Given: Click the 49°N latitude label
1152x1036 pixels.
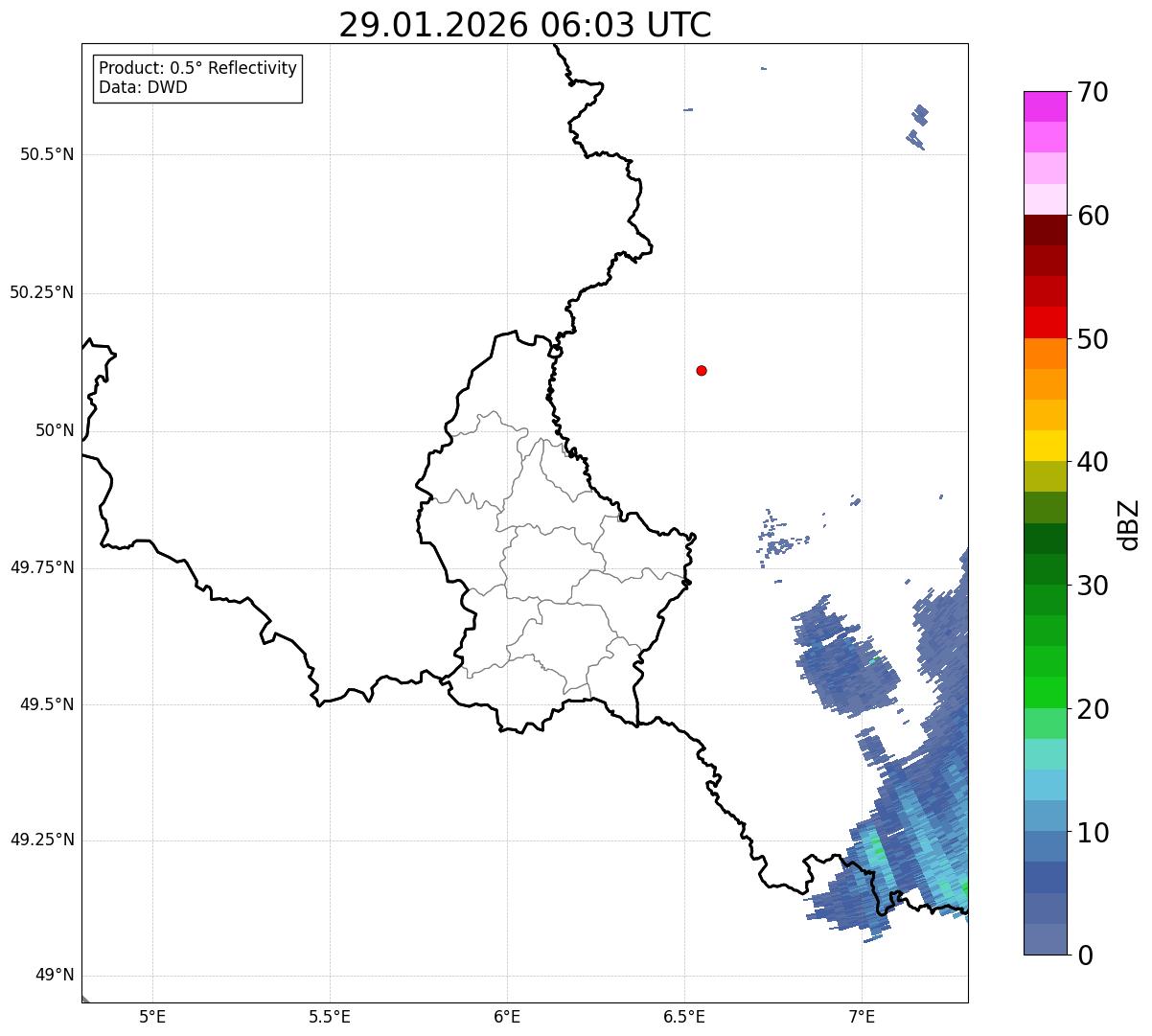Looking at the screenshot, I should point(55,976).
